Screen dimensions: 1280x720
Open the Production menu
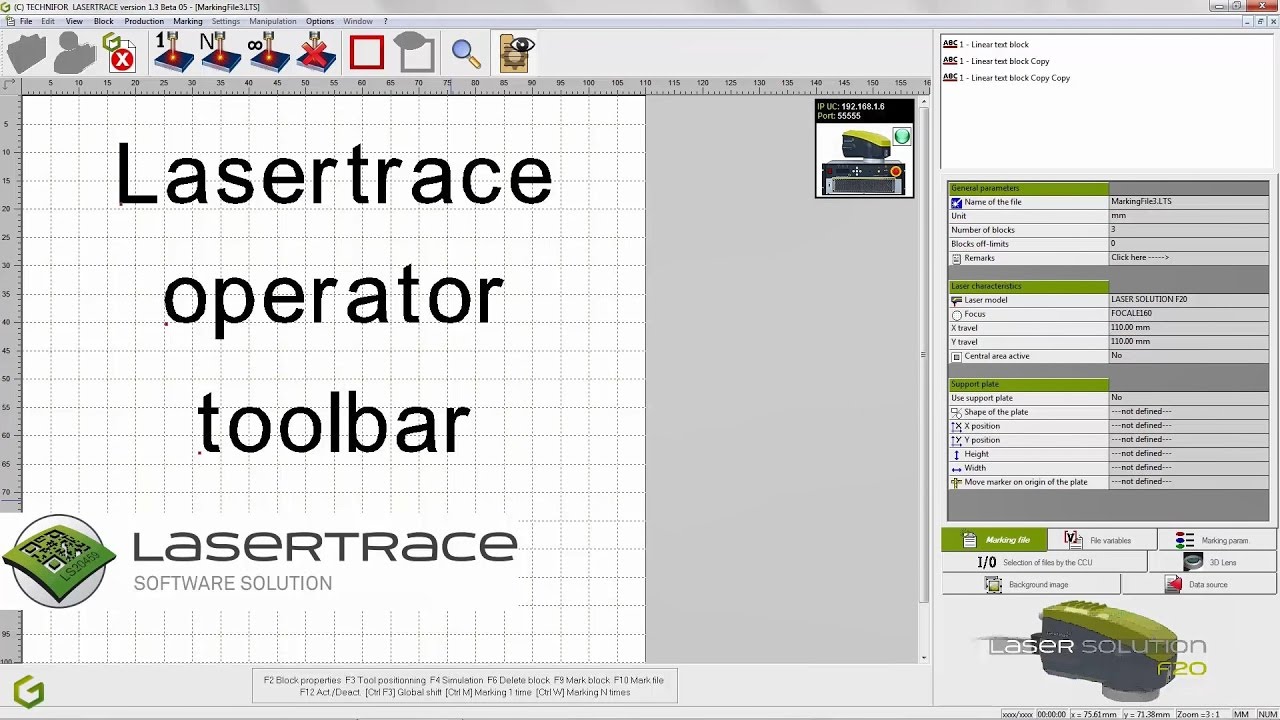point(144,21)
